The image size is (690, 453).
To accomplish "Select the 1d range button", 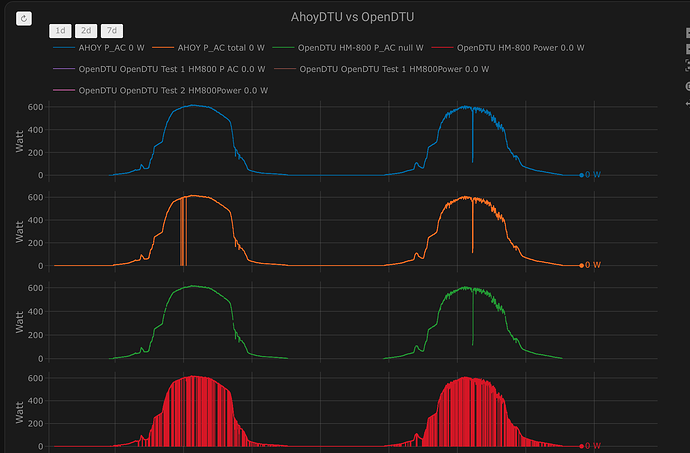I will pyautogui.click(x=60, y=30).
